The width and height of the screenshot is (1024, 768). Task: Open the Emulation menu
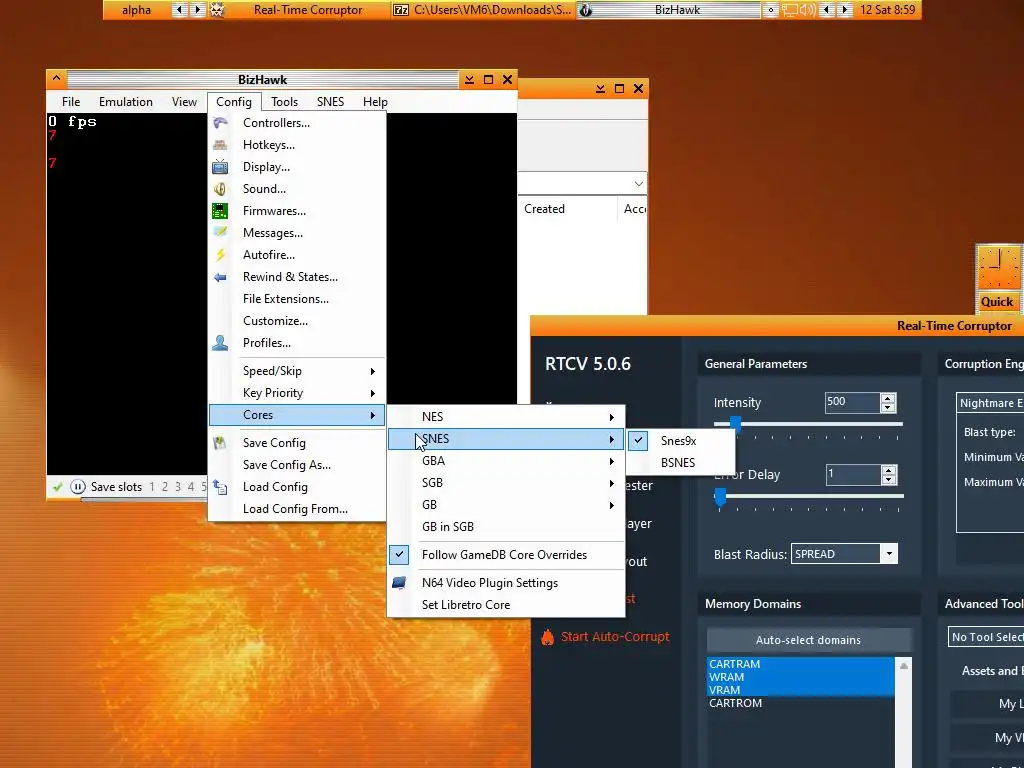pos(126,102)
